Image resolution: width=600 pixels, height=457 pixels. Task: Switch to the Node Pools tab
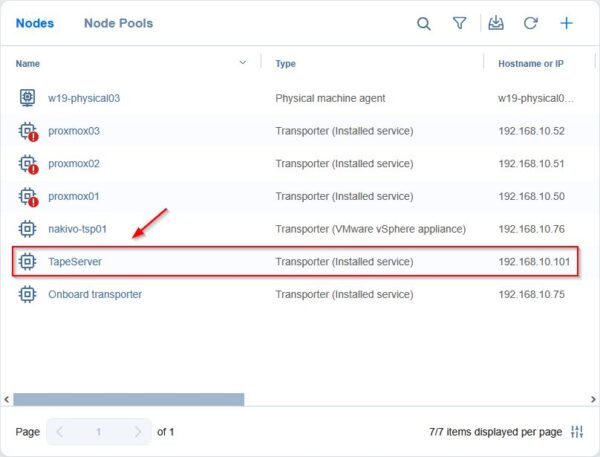point(118,23)
